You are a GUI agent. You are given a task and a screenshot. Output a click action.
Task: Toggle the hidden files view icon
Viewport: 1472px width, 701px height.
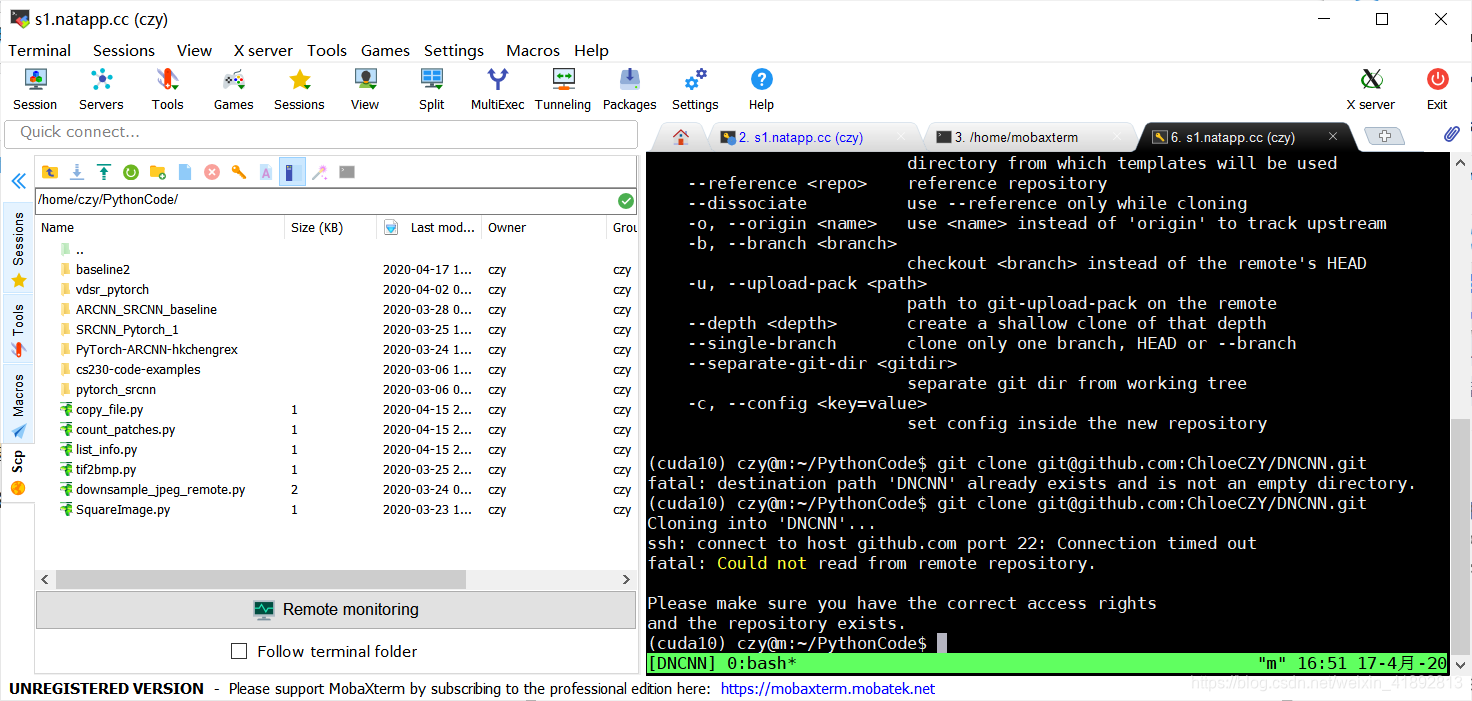point(291,172)
